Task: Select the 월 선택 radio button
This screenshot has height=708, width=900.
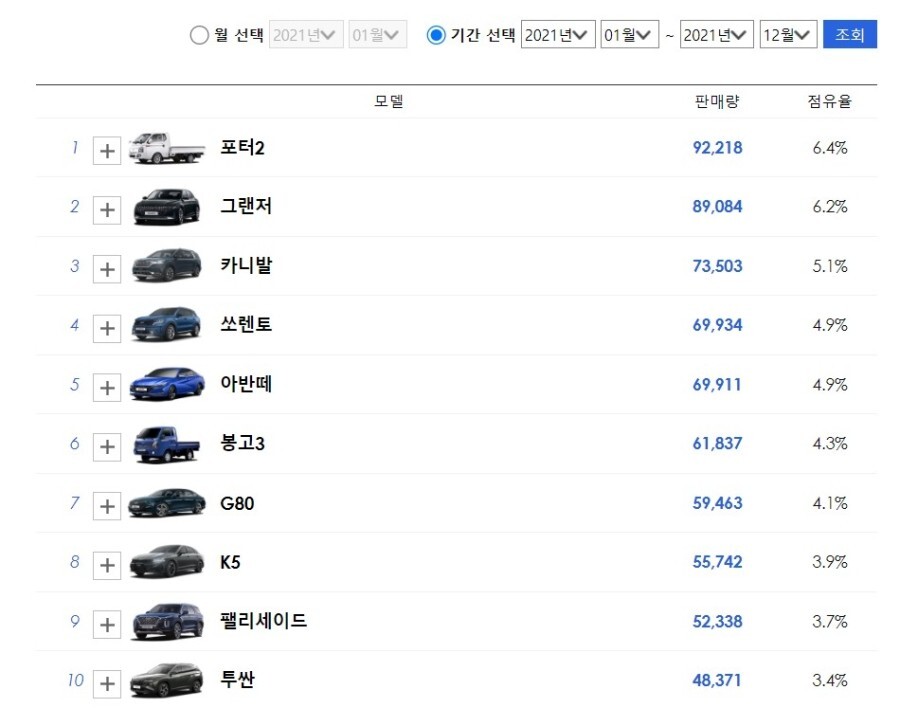Action: tap(199, 35)
